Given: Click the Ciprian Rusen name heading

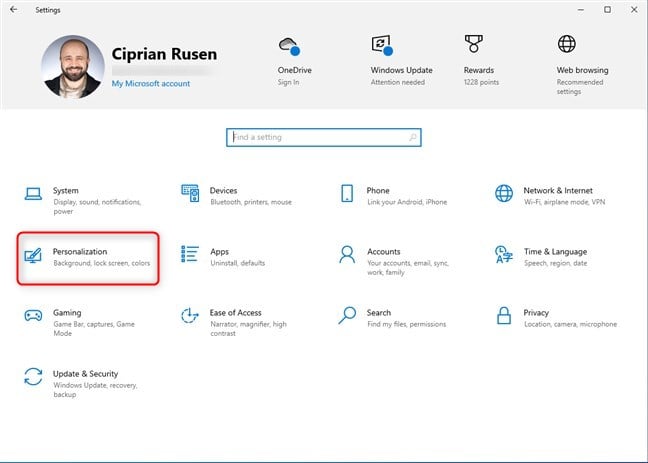Looking at the screenshot, I should (164, 54).
